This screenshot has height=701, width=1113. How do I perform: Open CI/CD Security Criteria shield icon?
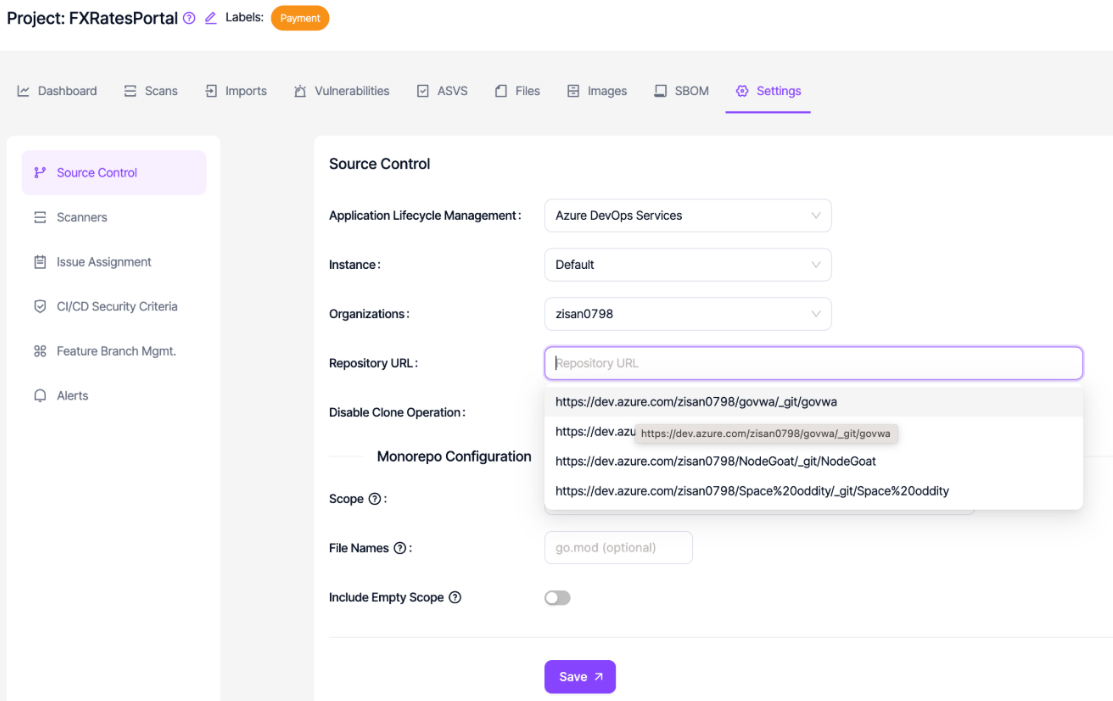click(41, 306)
